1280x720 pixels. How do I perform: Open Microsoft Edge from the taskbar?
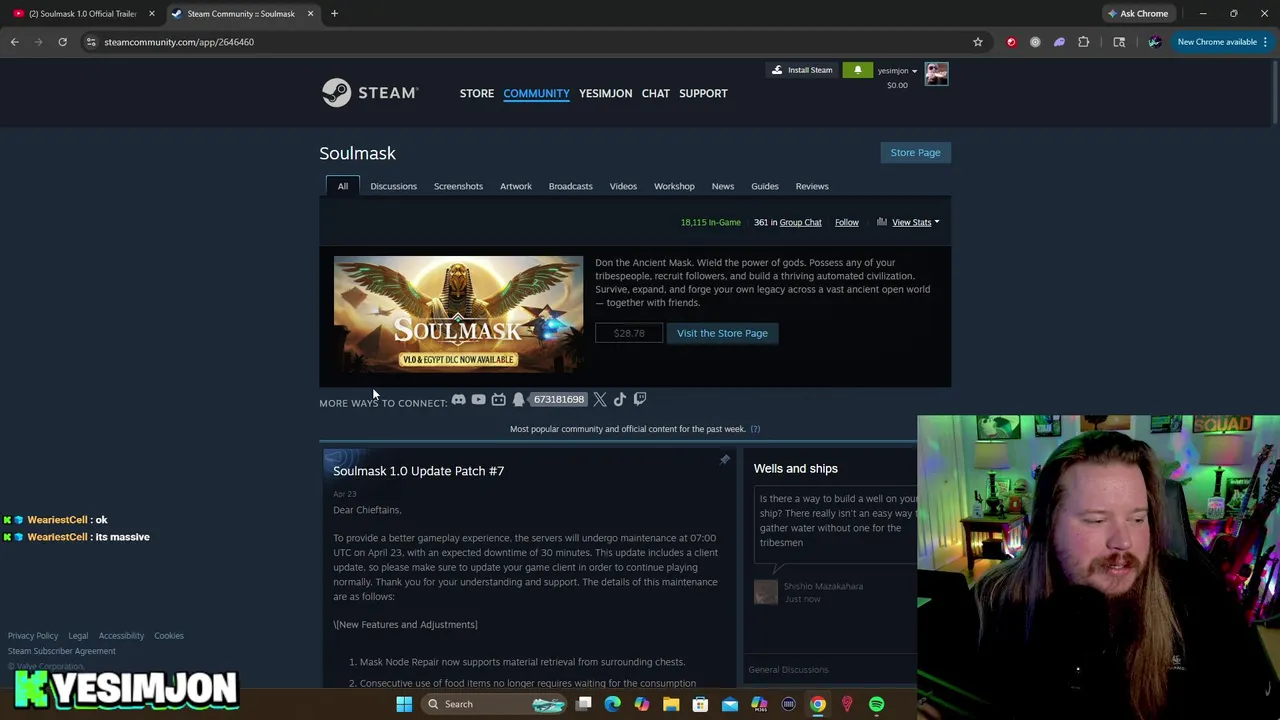click(612, 704)
